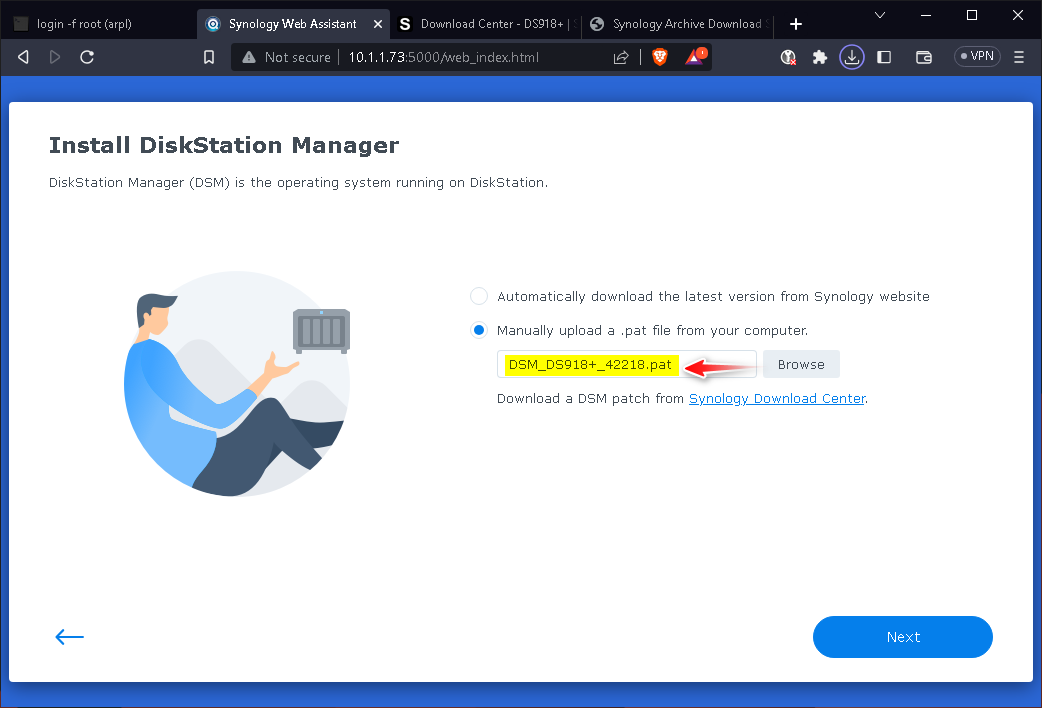Open the Synology Download Center link
The image size is (1042, 708).
pos(777,398)
